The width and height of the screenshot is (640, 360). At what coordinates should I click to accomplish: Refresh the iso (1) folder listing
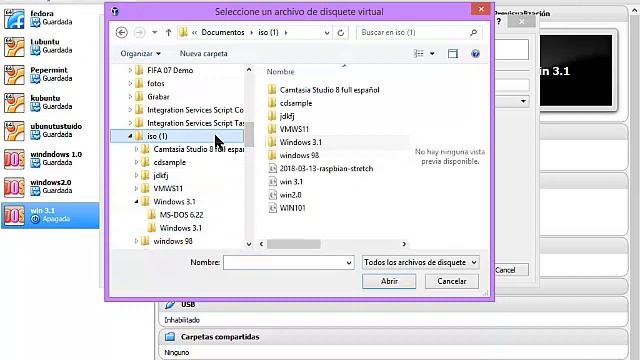click(x=341, y=32)
